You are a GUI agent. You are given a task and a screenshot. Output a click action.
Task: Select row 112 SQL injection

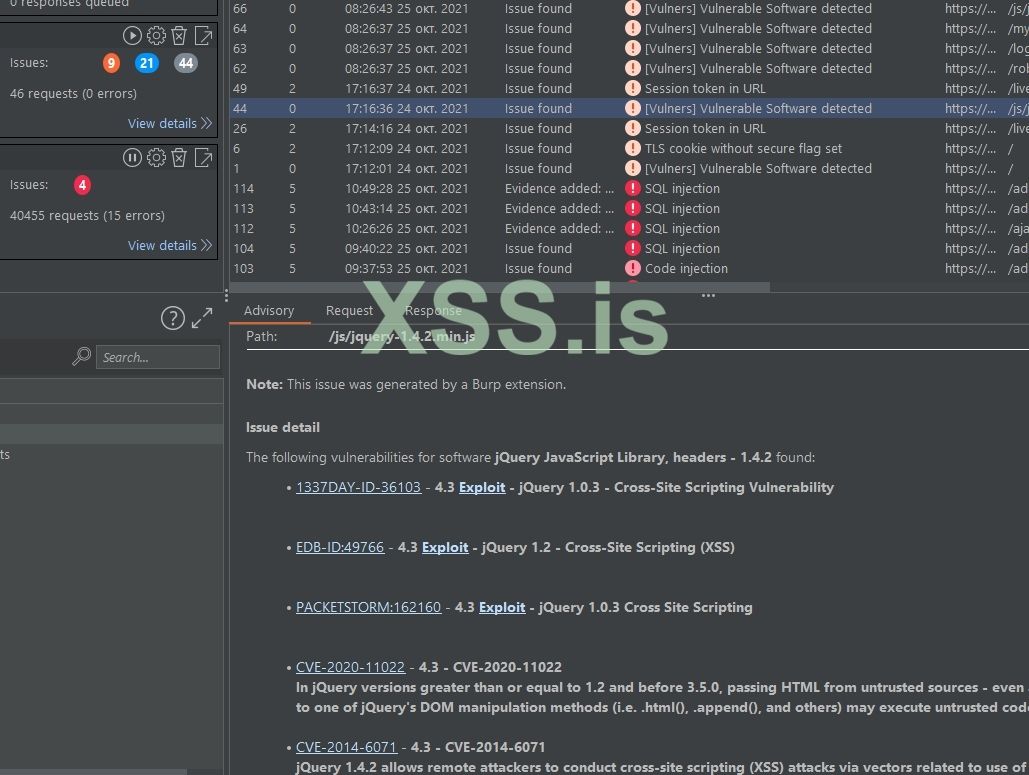pos(629,228)
